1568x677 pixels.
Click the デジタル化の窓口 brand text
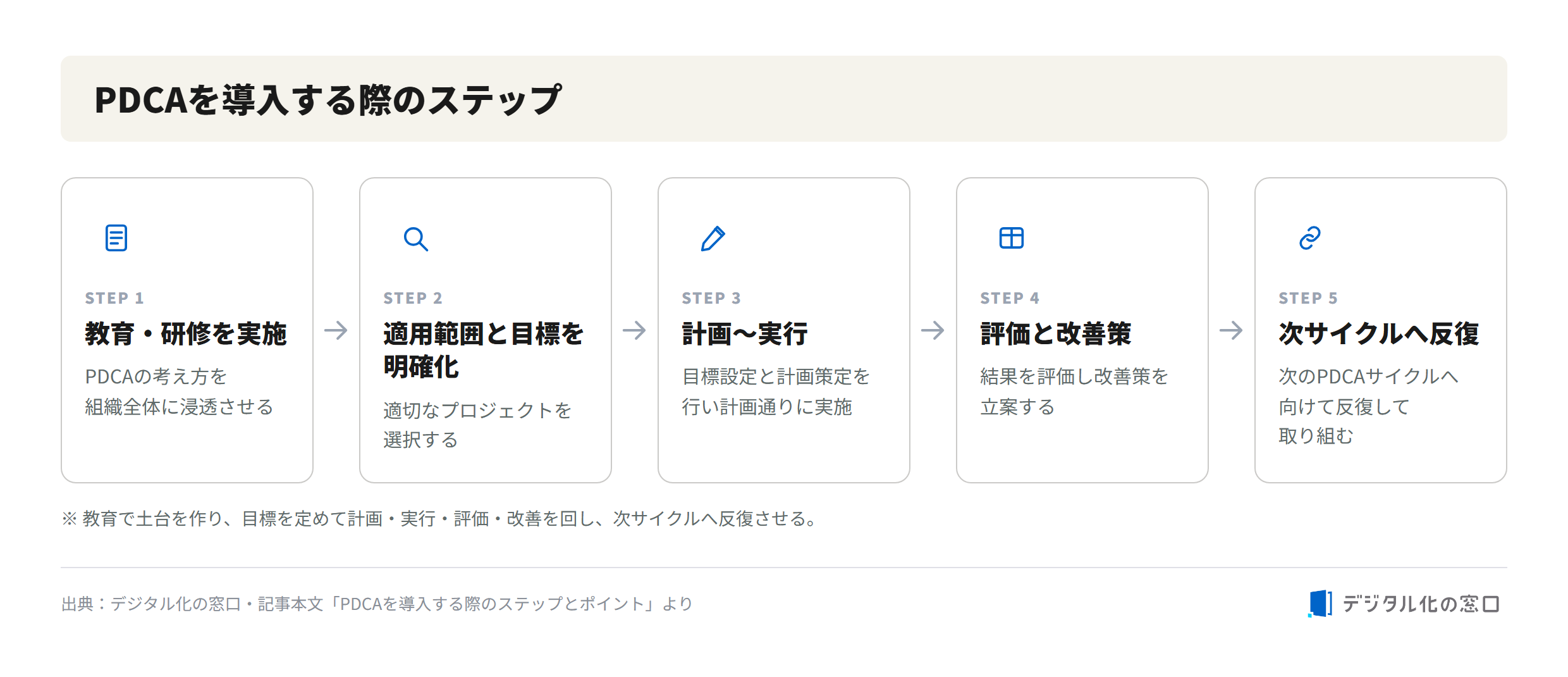click(1421, 604)
